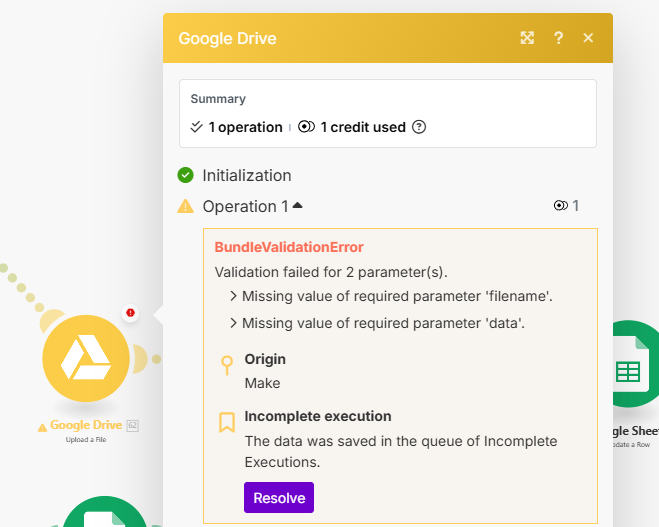659x527 pixels.
Task: Click the Operation 1 credit count icon
Action: coord(561,206)
